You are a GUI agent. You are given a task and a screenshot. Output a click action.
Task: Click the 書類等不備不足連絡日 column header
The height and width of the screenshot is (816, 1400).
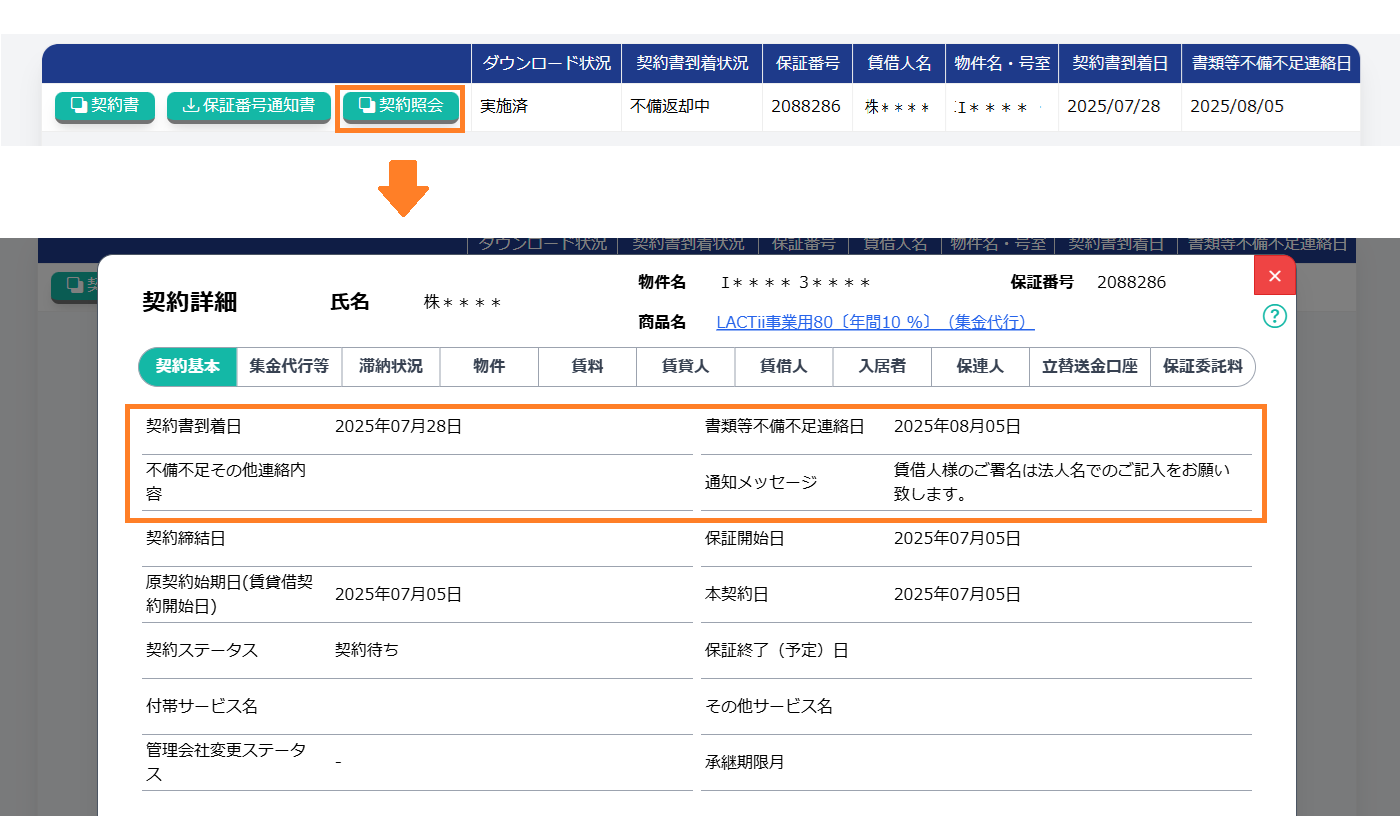[1270, 63]
